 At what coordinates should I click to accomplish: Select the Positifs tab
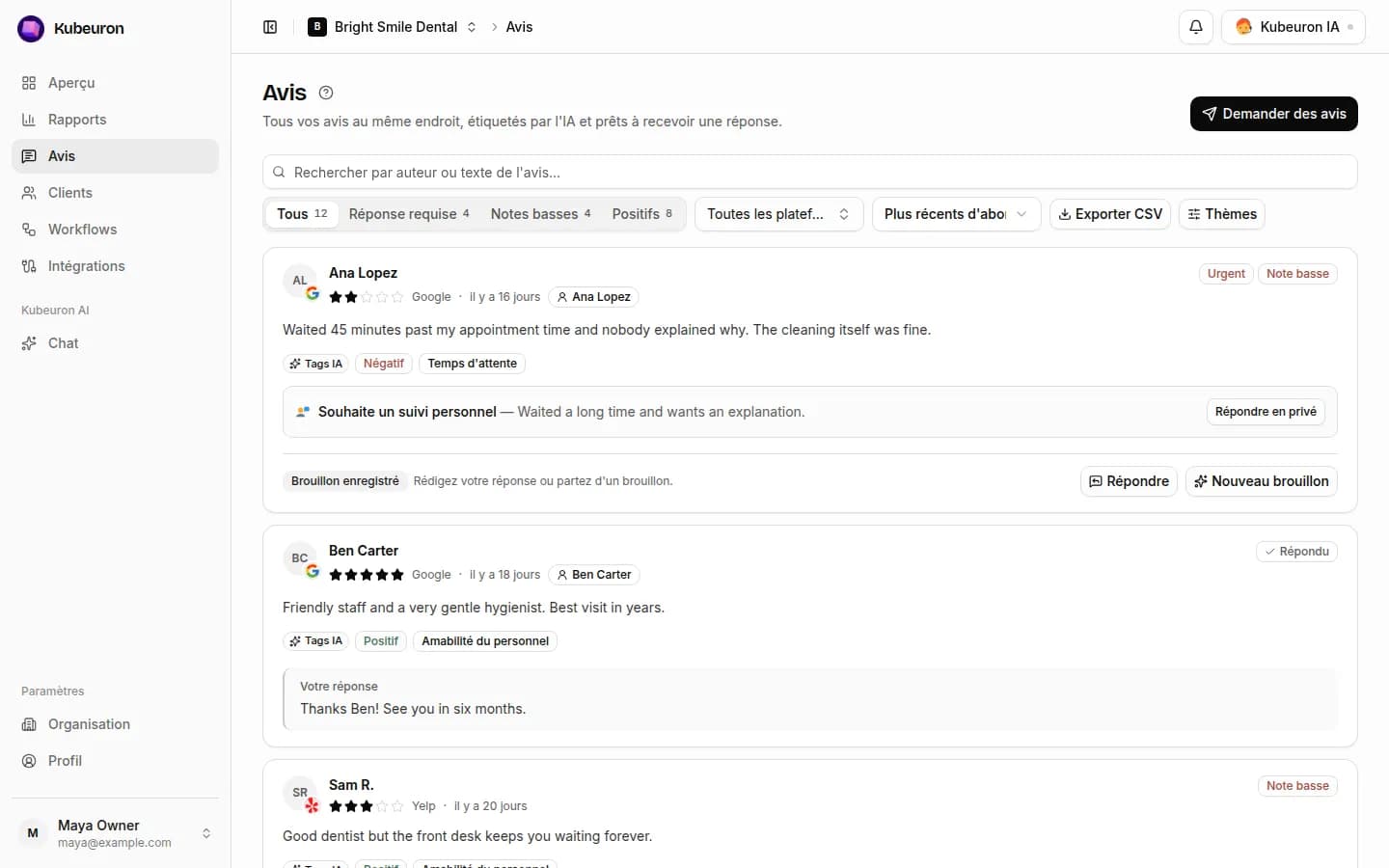click(x=642, y=214)
